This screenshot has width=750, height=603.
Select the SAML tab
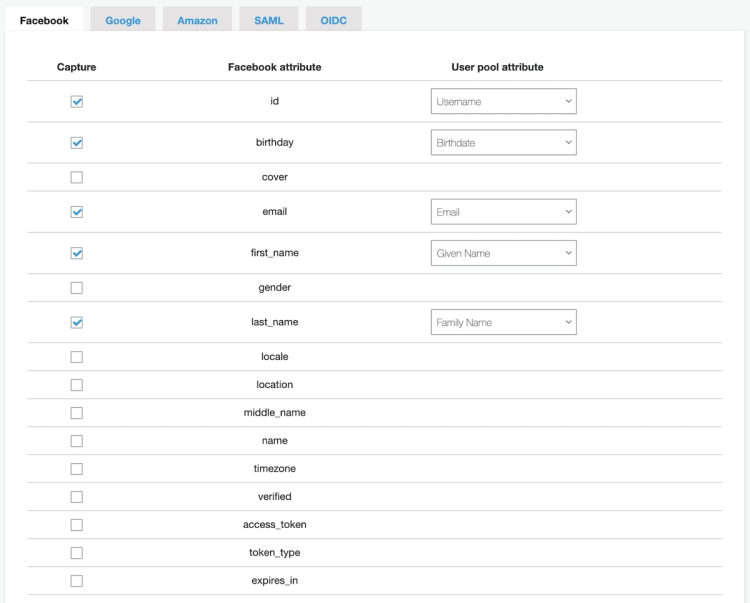pos(268,20)
